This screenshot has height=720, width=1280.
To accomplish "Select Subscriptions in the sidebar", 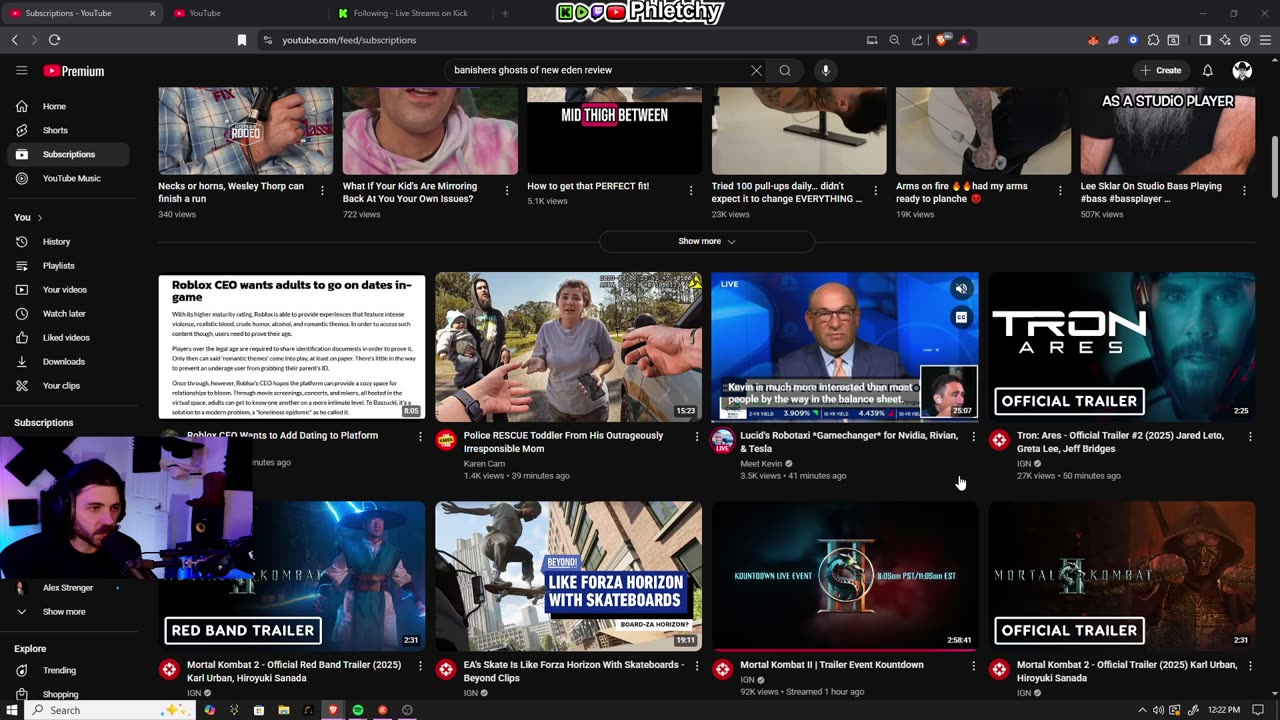I will (68, 154).
